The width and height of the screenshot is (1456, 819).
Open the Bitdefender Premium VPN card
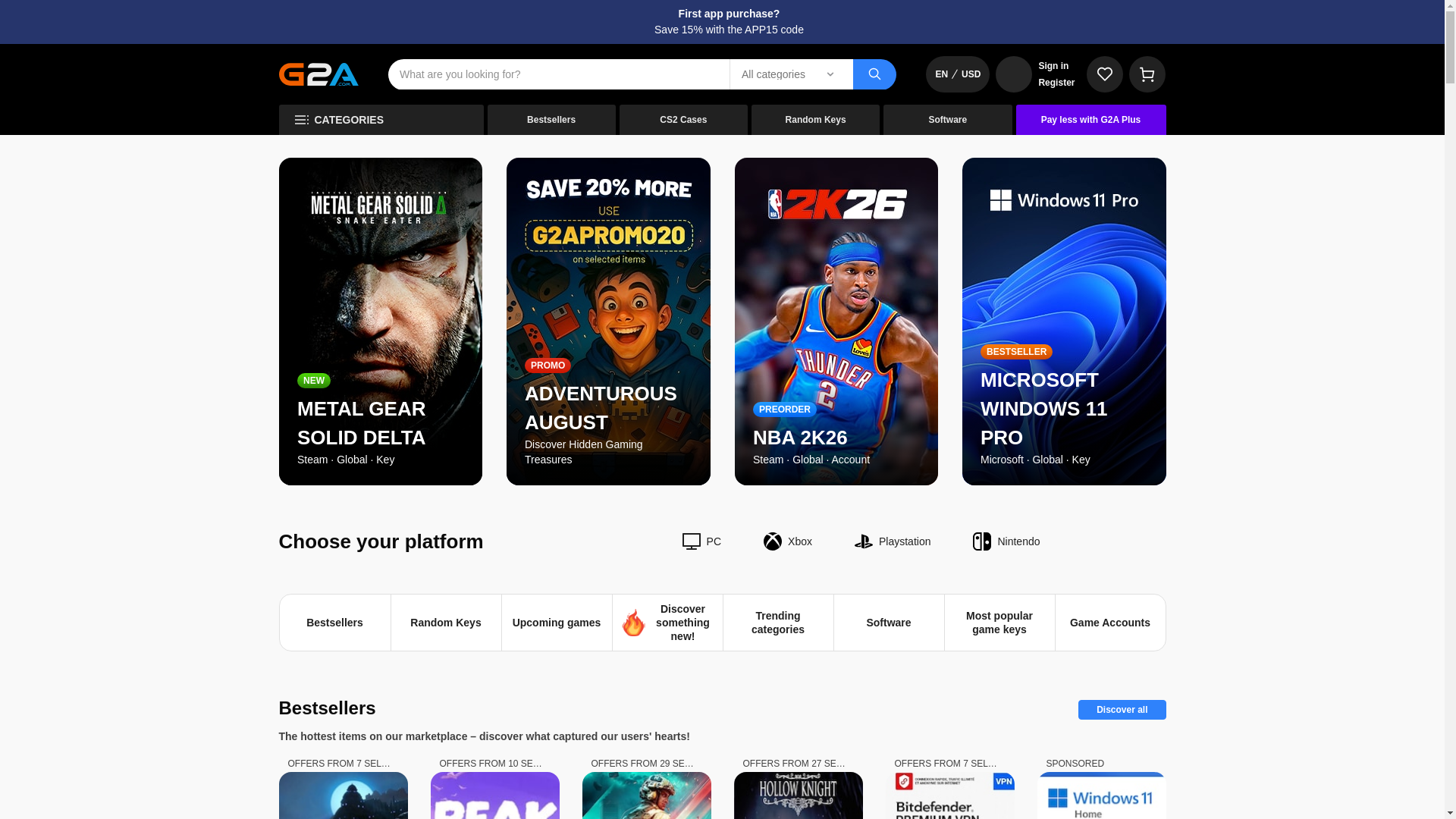tap(950, 795)
